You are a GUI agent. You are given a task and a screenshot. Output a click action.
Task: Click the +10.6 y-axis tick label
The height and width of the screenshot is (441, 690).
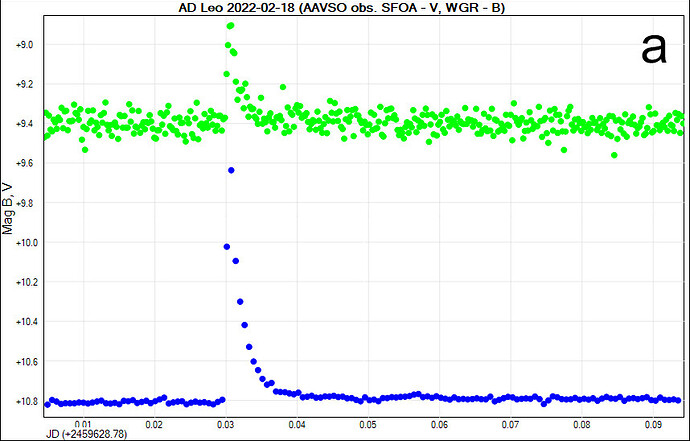[24, 361]
